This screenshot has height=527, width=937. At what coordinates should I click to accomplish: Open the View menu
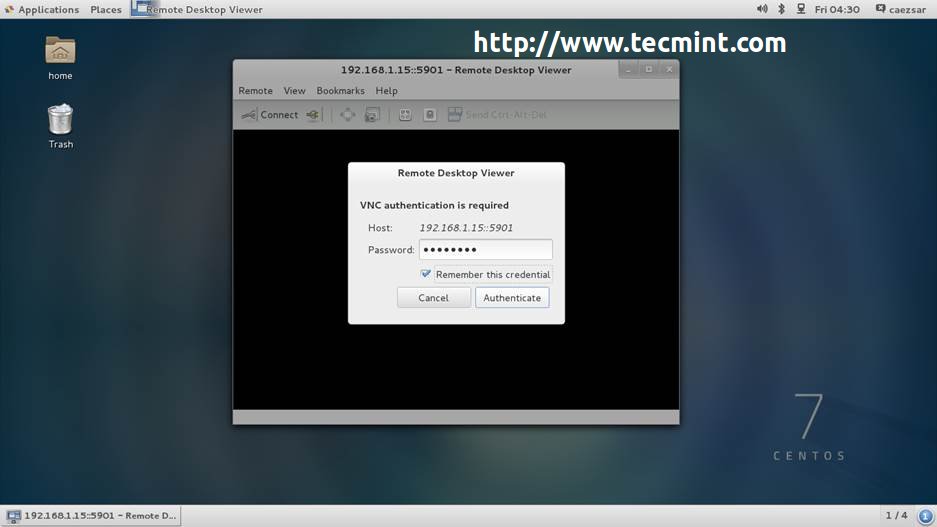point(294,91)
